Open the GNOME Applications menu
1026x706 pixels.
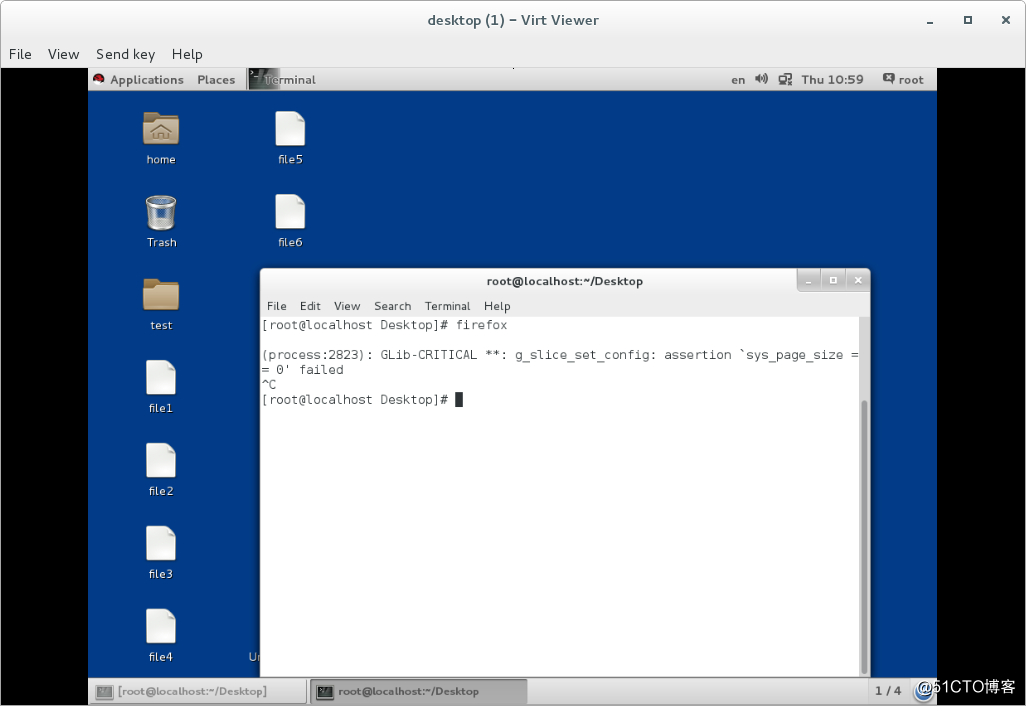147,79
